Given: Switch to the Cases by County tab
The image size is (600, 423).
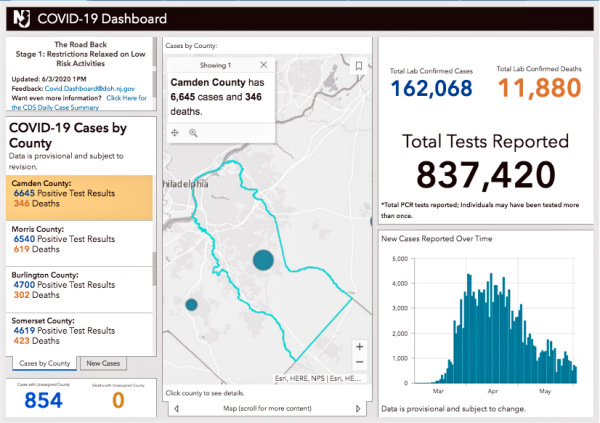Looking at the screenshot, I should (x=45, y=363).
